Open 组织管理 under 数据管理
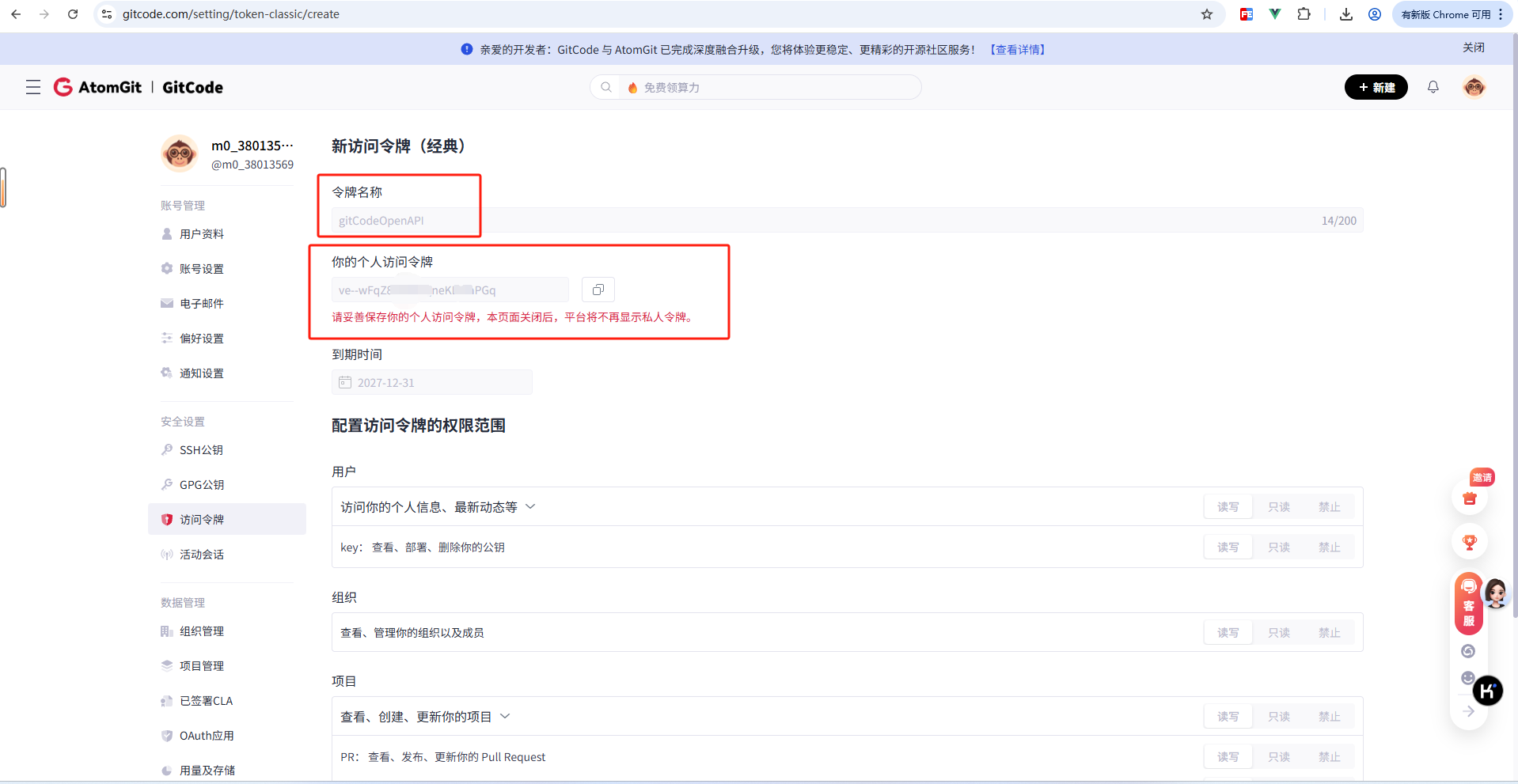 click(x=200, y=631)
